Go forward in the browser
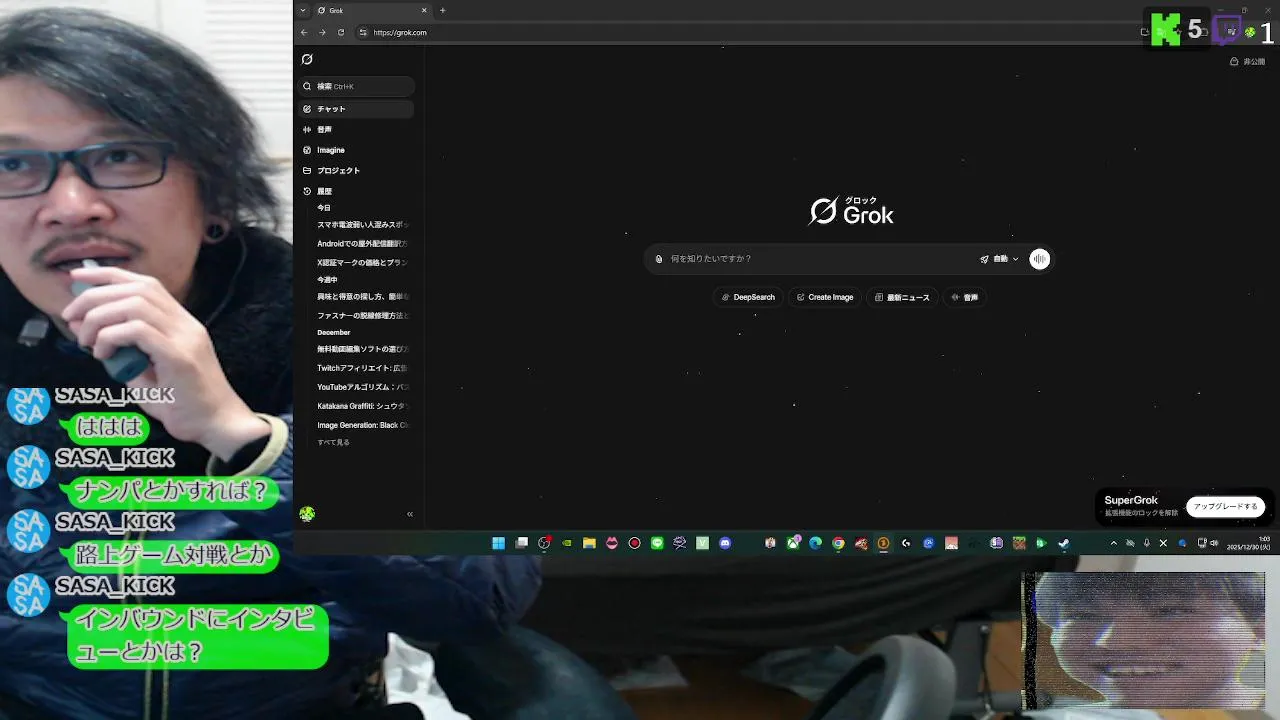 [322, 32]
